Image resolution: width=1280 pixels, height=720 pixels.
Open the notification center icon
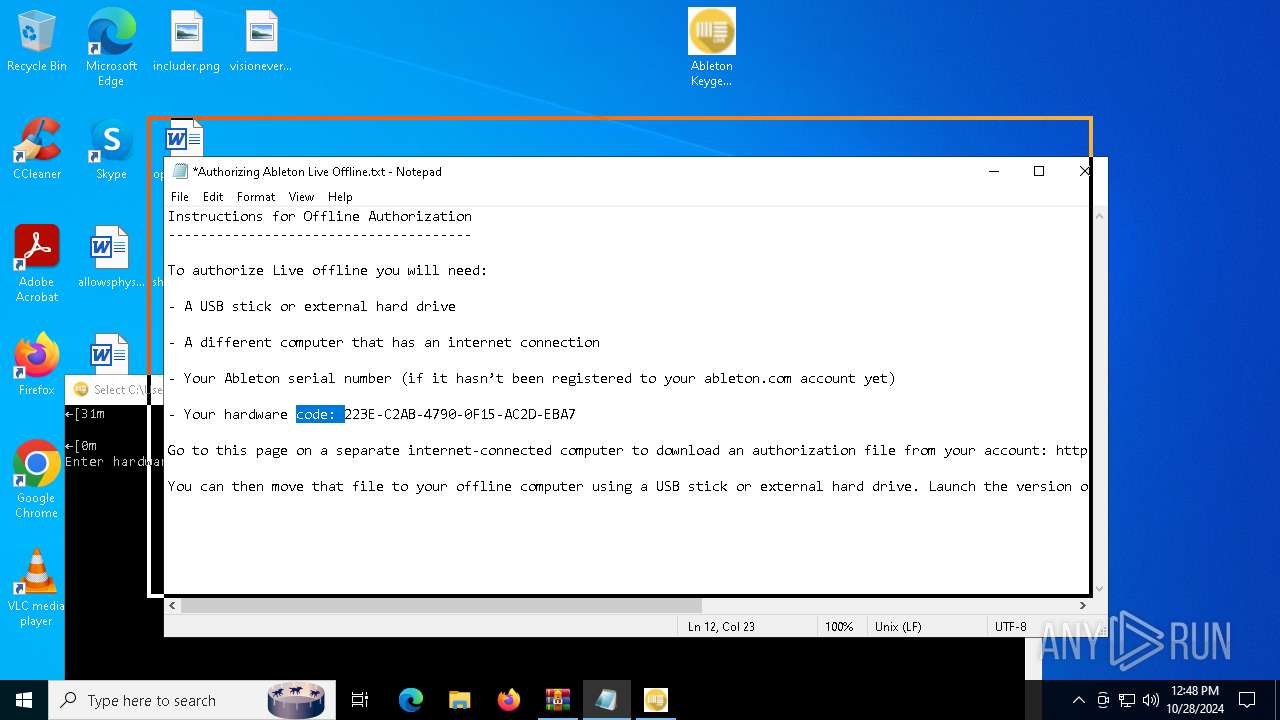(x=1247, y=700)
